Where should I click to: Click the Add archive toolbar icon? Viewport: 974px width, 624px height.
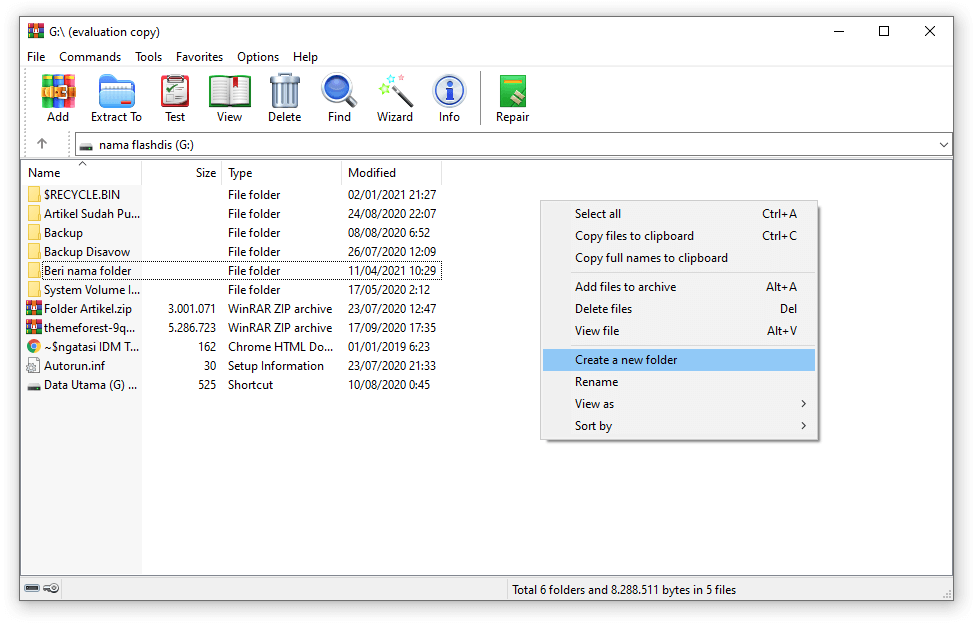(x=58, y=92)
